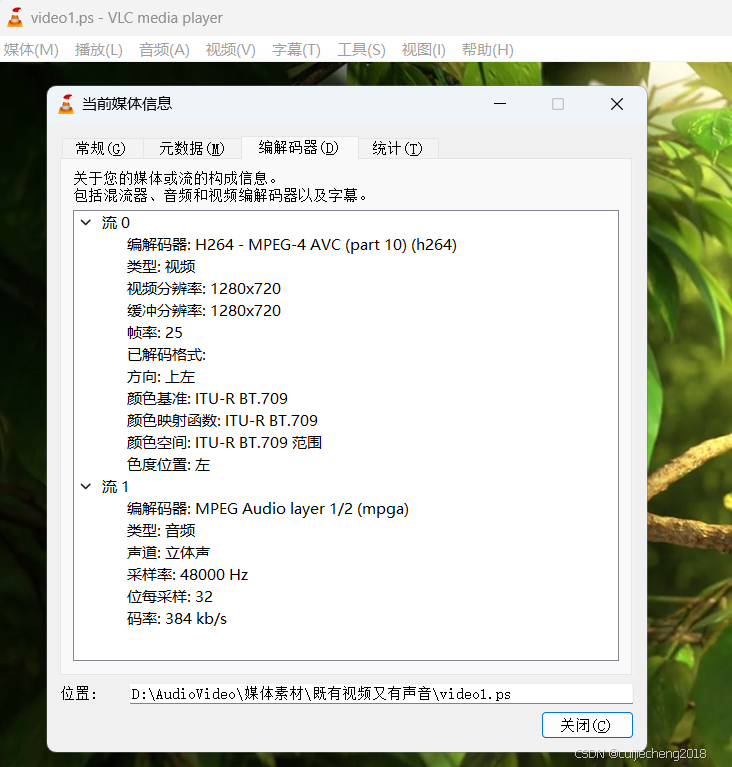732x767 pixels.
Task: Select the 帧率: 25 row
Action: tap(155, 333)
